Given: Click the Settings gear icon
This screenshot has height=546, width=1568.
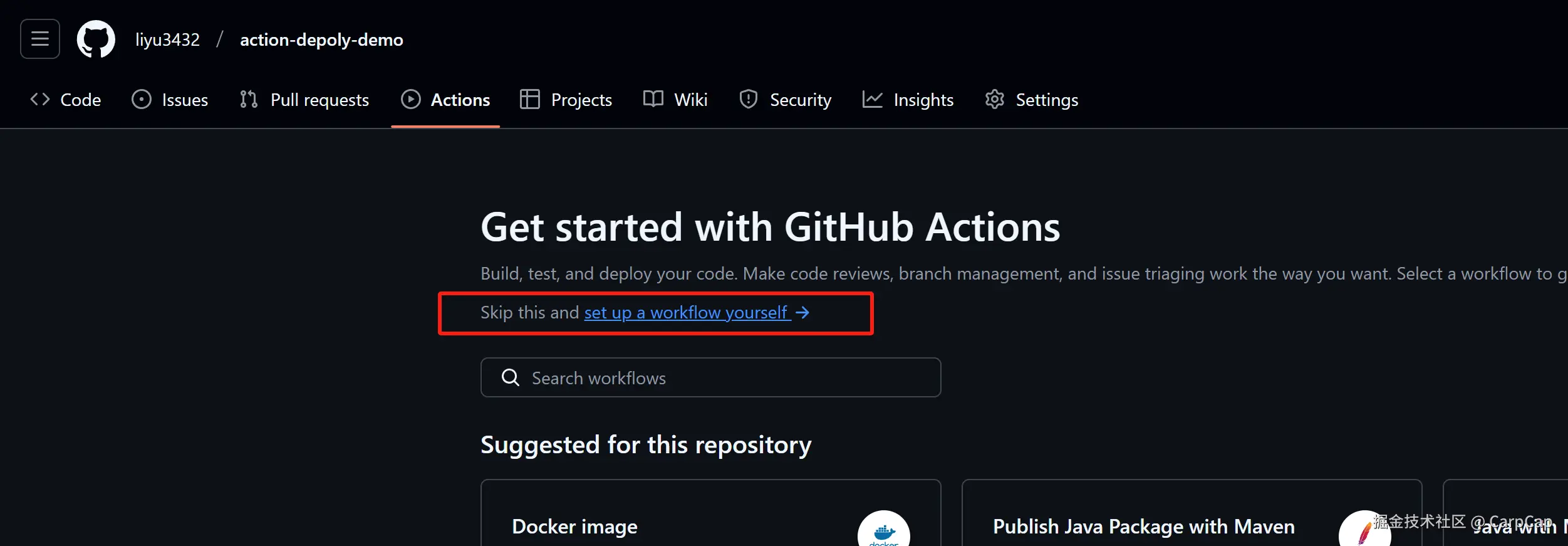Looking at the screenshot, I should 994,100.
